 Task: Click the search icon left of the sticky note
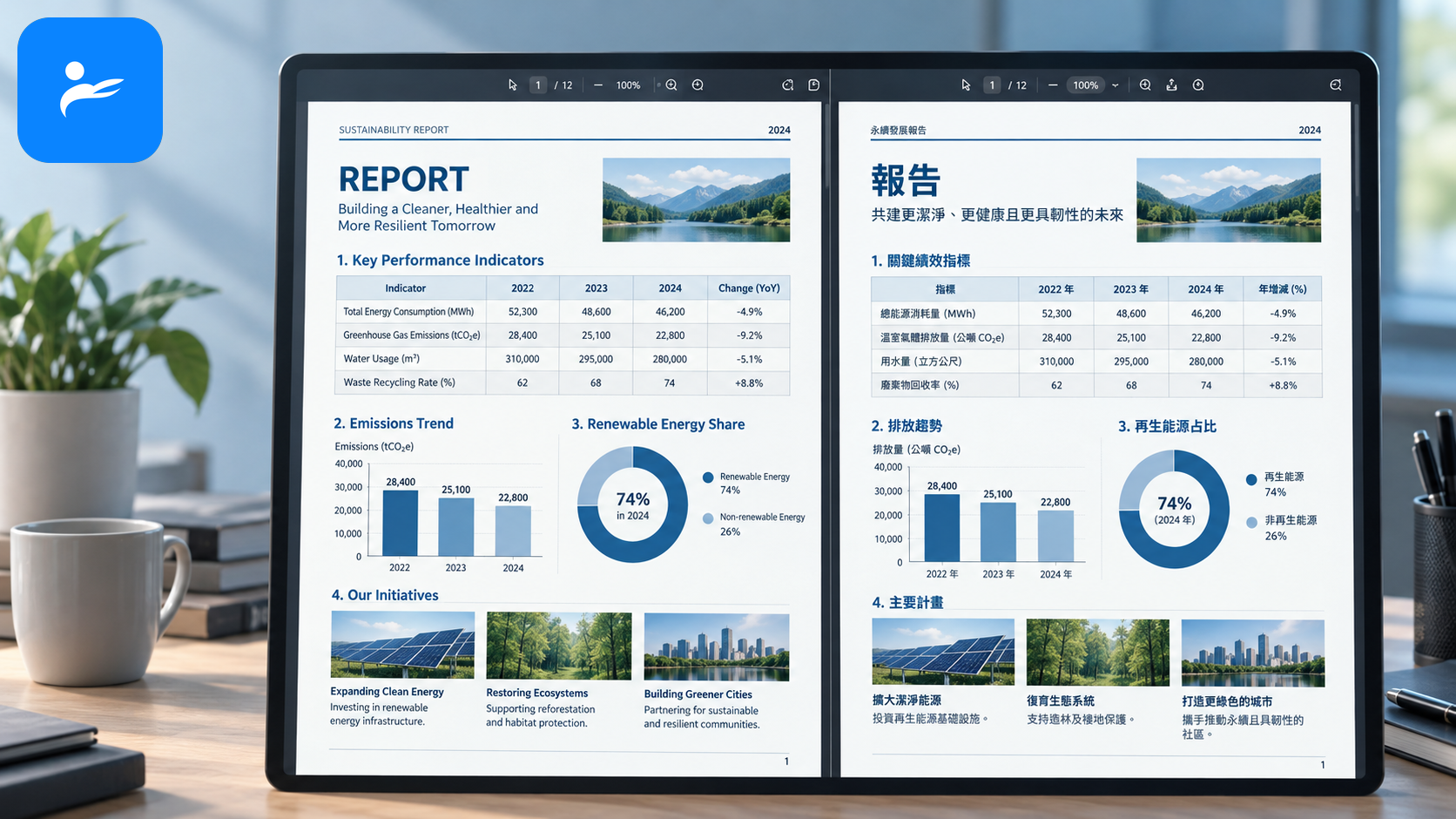point(788,85)
